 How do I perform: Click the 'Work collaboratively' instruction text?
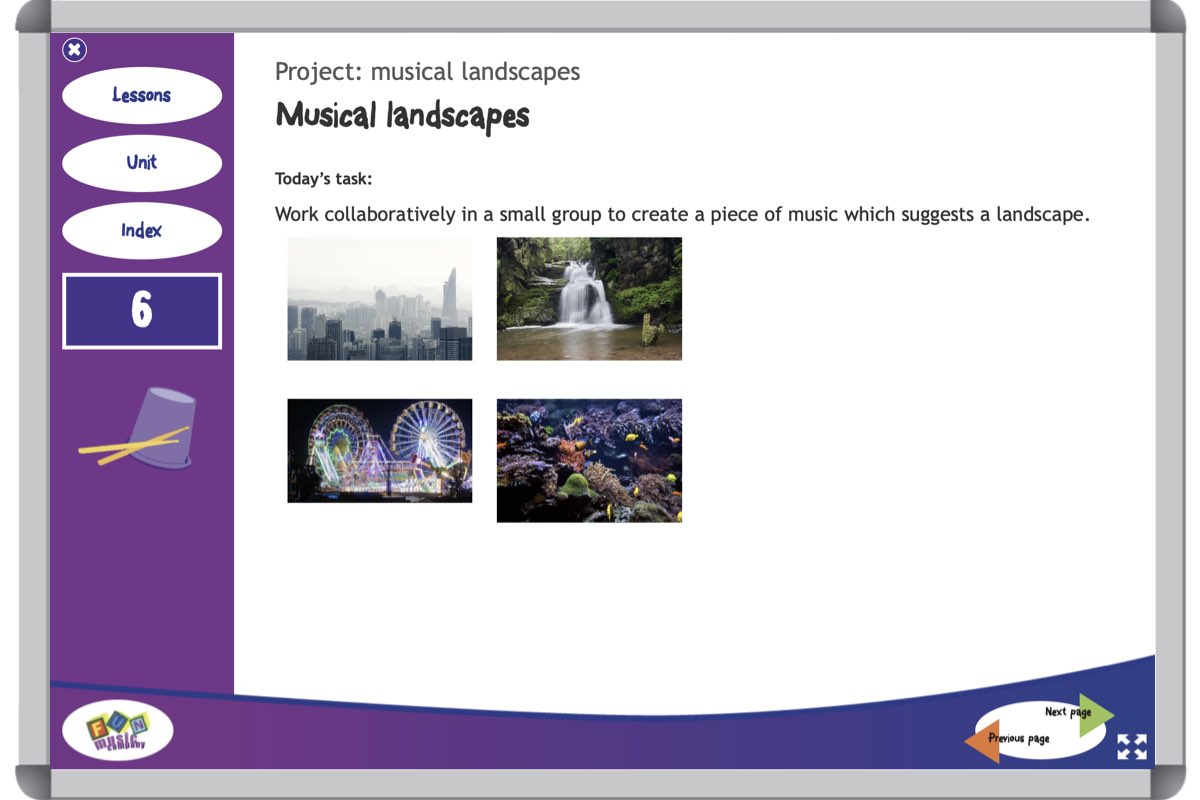coord(681,215)
